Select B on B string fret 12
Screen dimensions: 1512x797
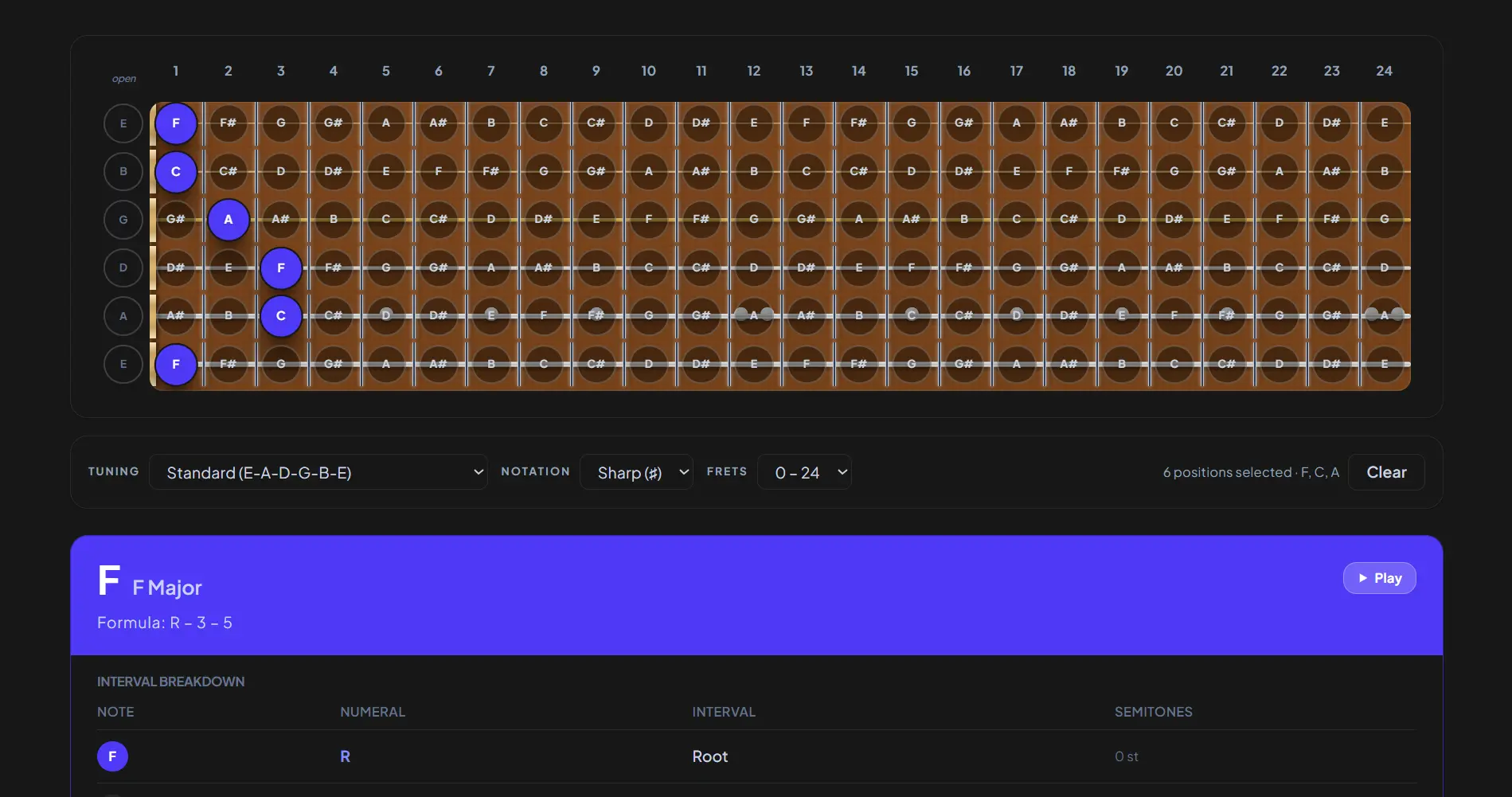754,171
